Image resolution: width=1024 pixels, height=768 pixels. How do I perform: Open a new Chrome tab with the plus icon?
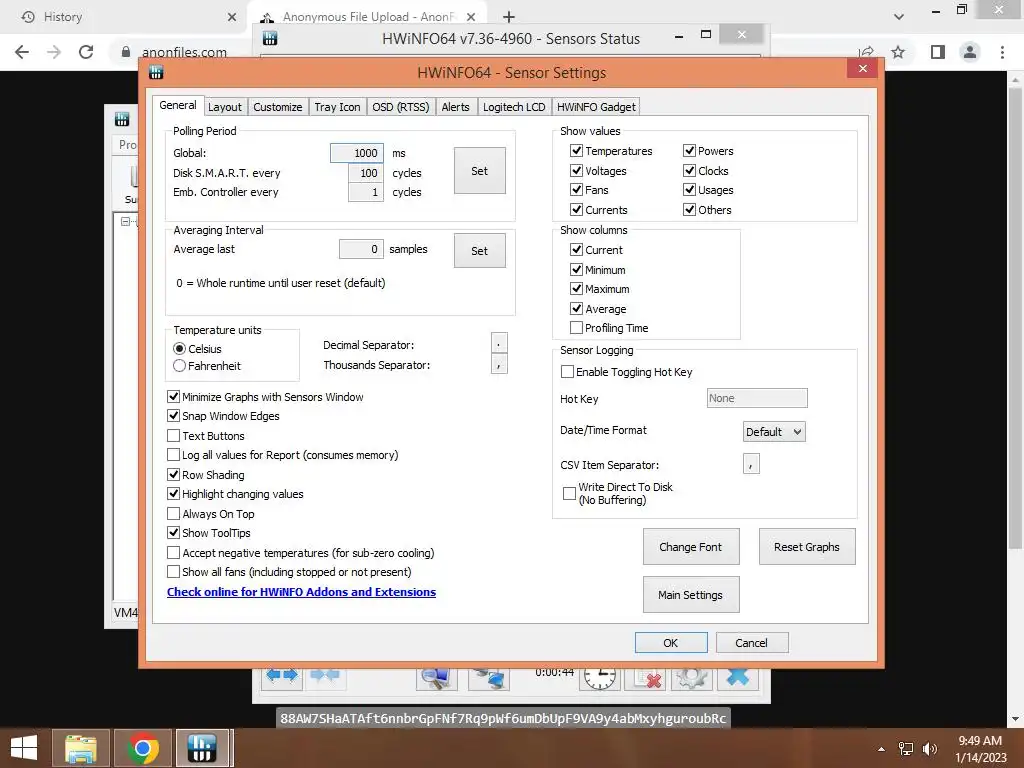pyautogui.click(x=509, y=17)
